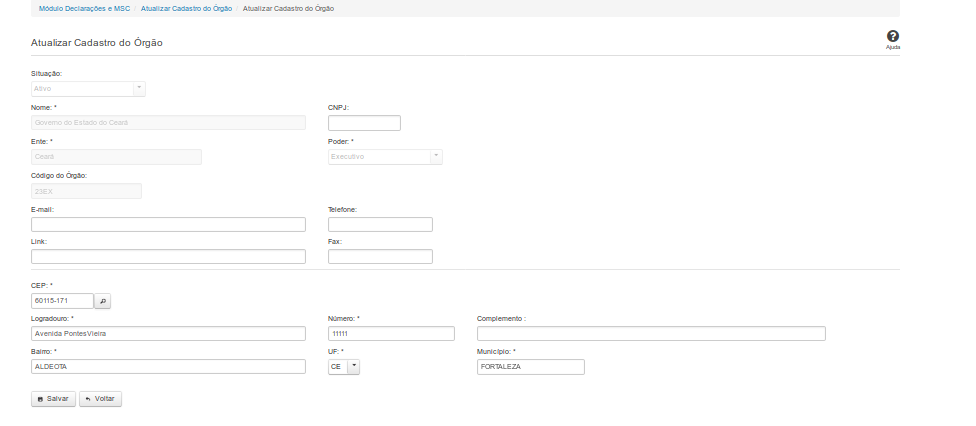
Task: Focus the CNPJ input field
Action: 364,123
